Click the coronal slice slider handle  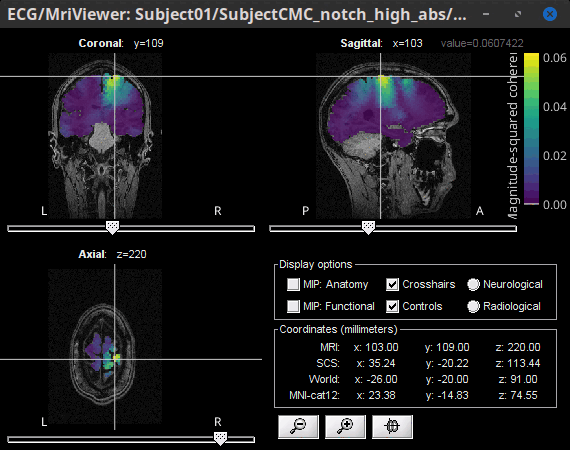[112, 228]
